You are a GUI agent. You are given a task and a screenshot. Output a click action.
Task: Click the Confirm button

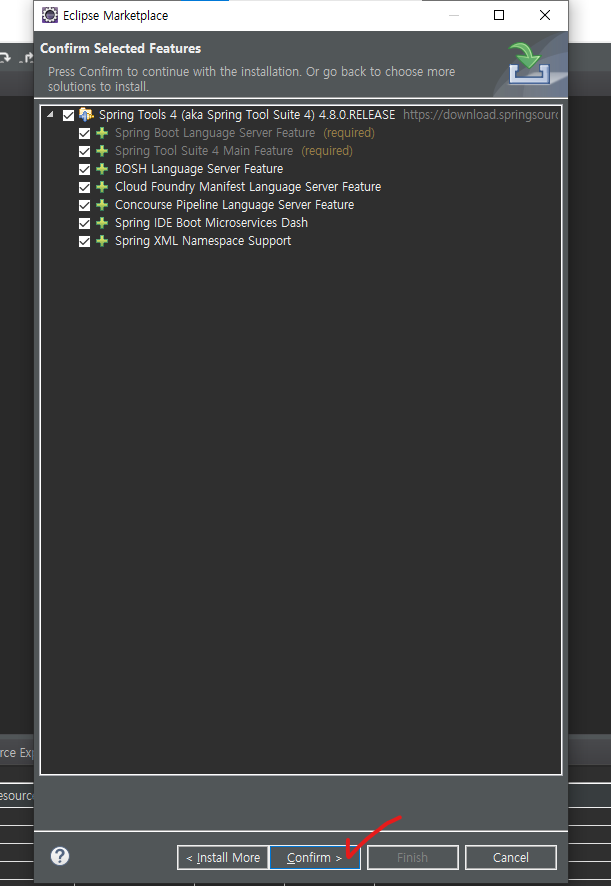click(x=315, y=857)
